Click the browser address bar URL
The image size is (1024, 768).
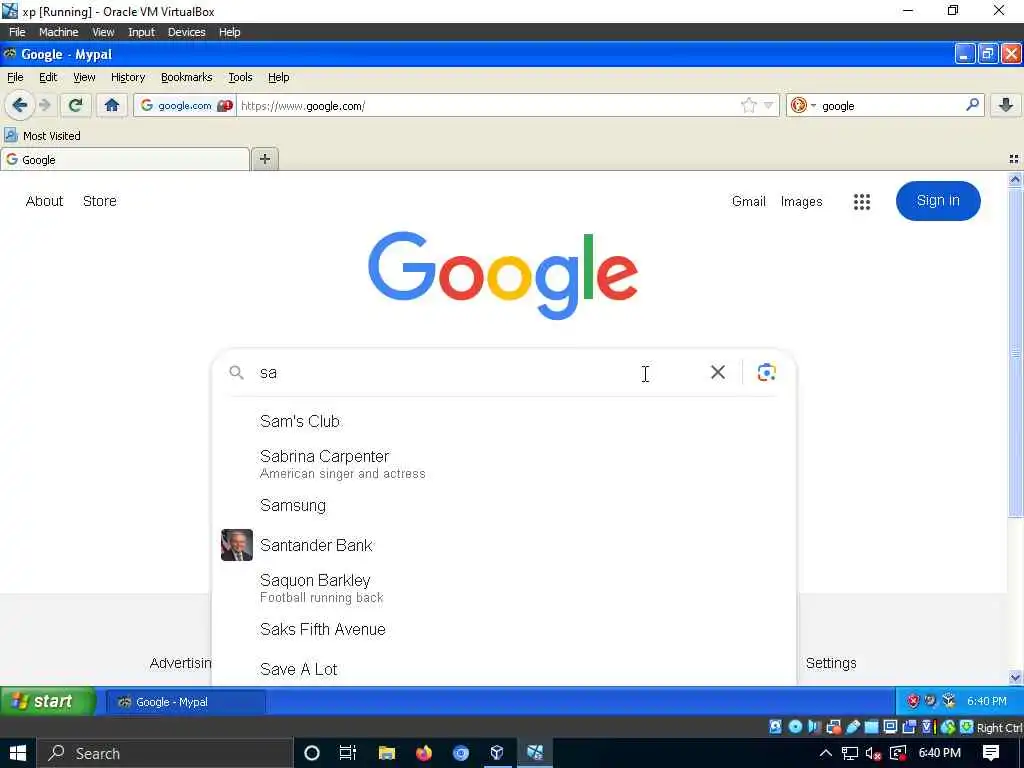point(490,106)
